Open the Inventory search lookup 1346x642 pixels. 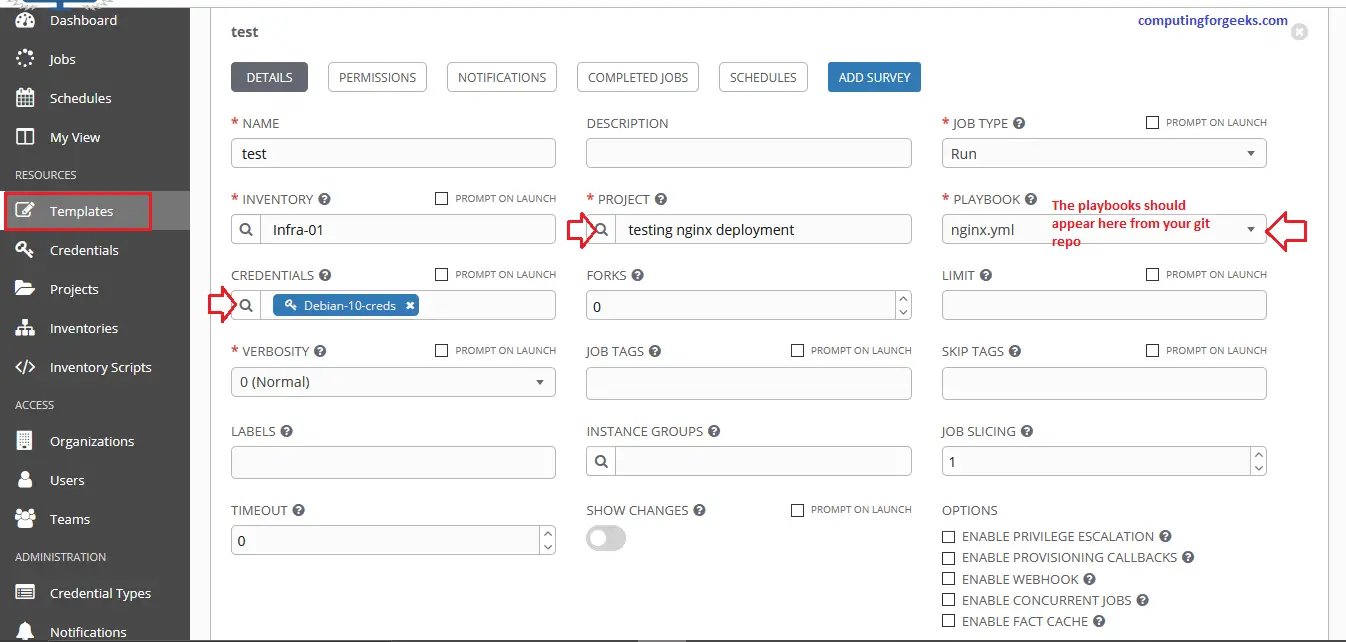coord(245,229)
